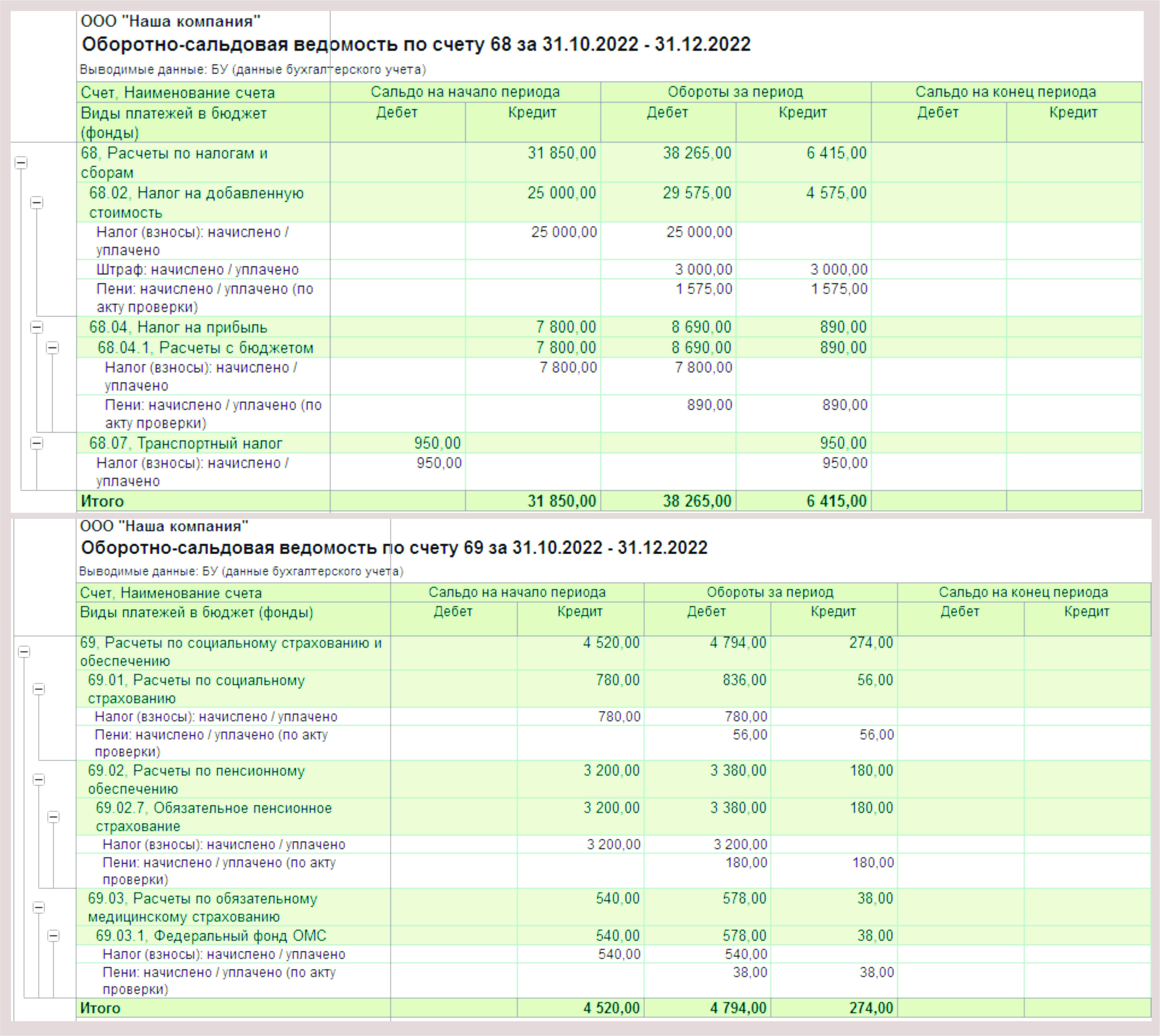Select row 69.03, Расчеты по обязательному медицинскому страхованию
Screen dimensions: 1160x1036
pos(614,907)
